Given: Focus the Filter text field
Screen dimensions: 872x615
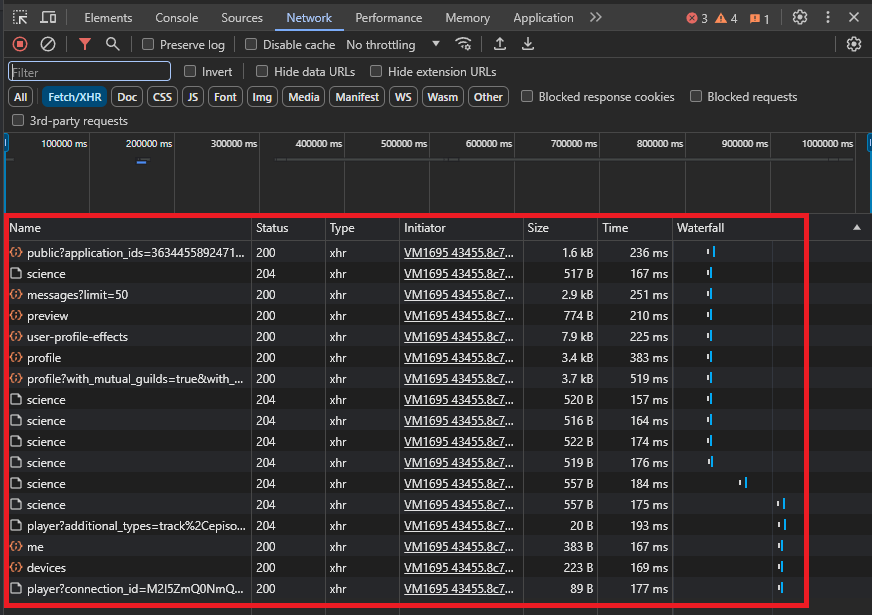Looking at the screenshot, I should (x=90, y=72).
